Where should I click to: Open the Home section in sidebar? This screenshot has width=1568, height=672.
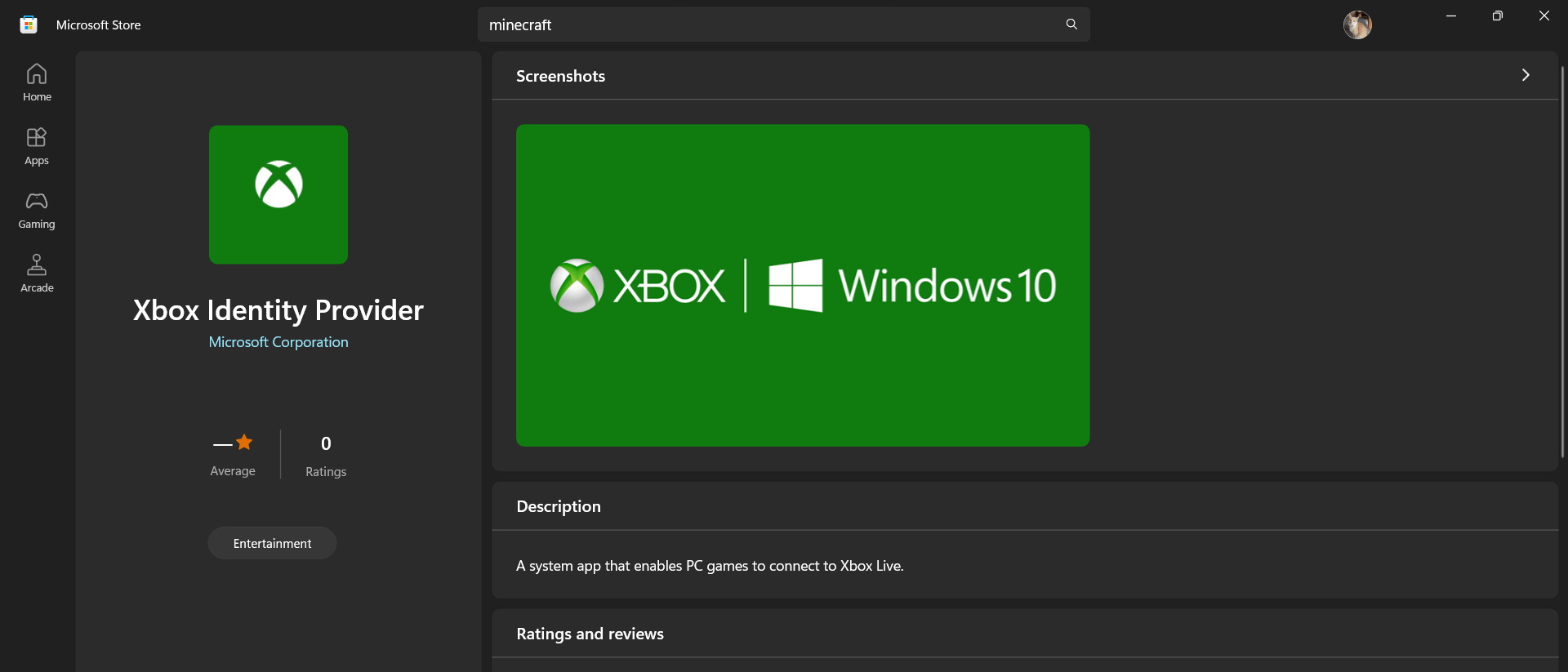(x=37, y=82)
